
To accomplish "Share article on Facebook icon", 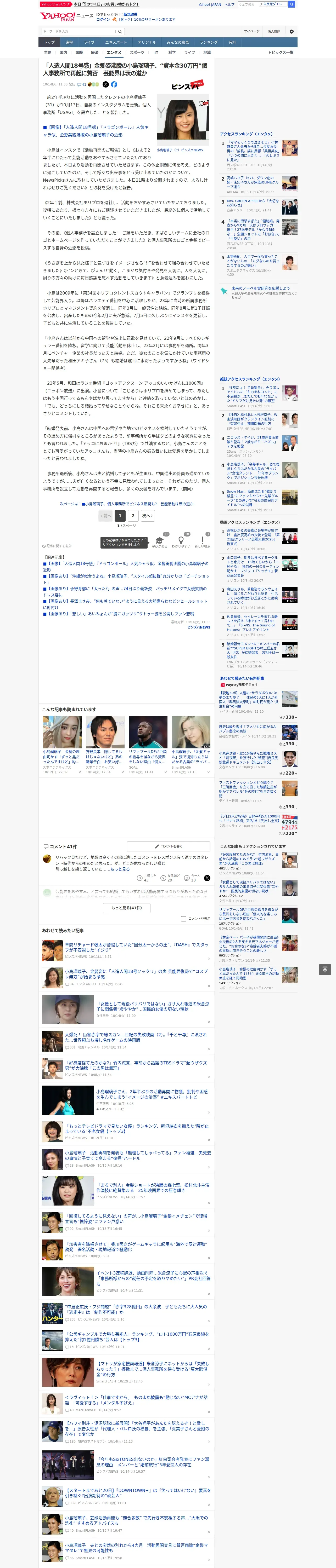I will [x=114, y=85].
